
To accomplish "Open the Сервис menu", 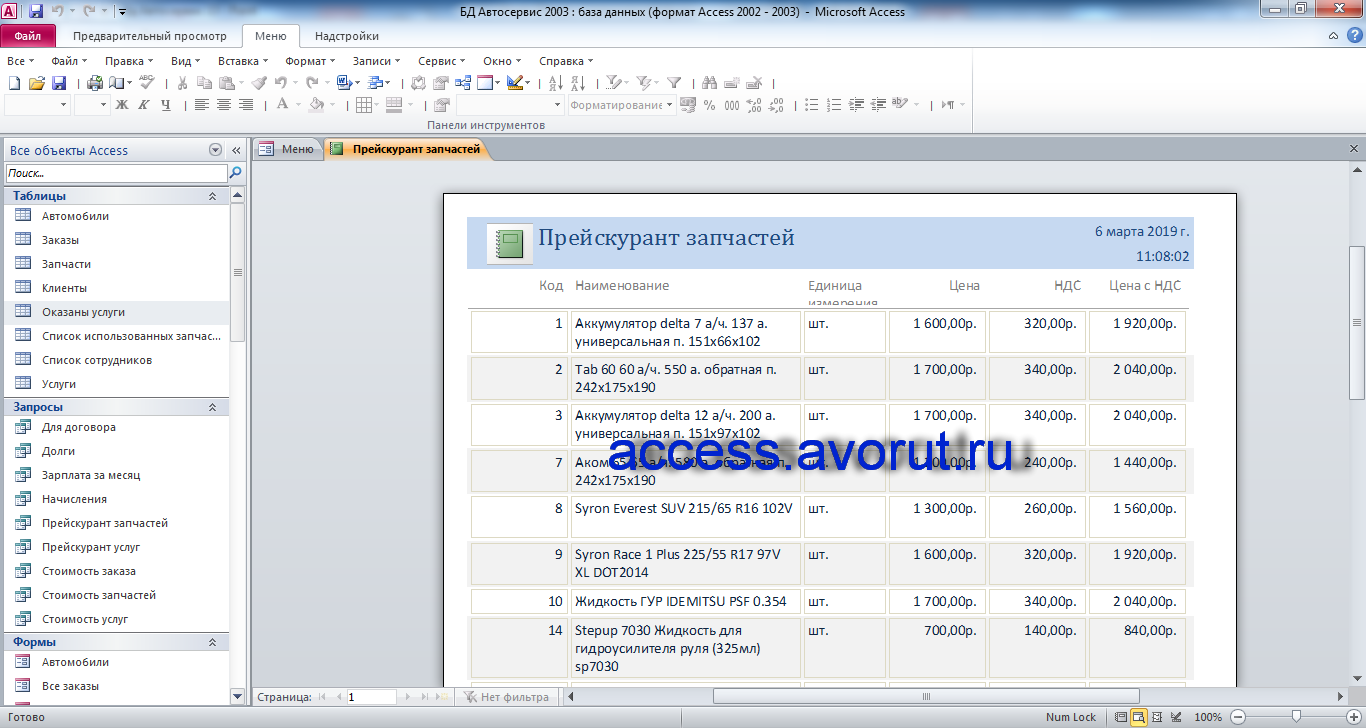I will pyautogui.click(x=441, y=61).
